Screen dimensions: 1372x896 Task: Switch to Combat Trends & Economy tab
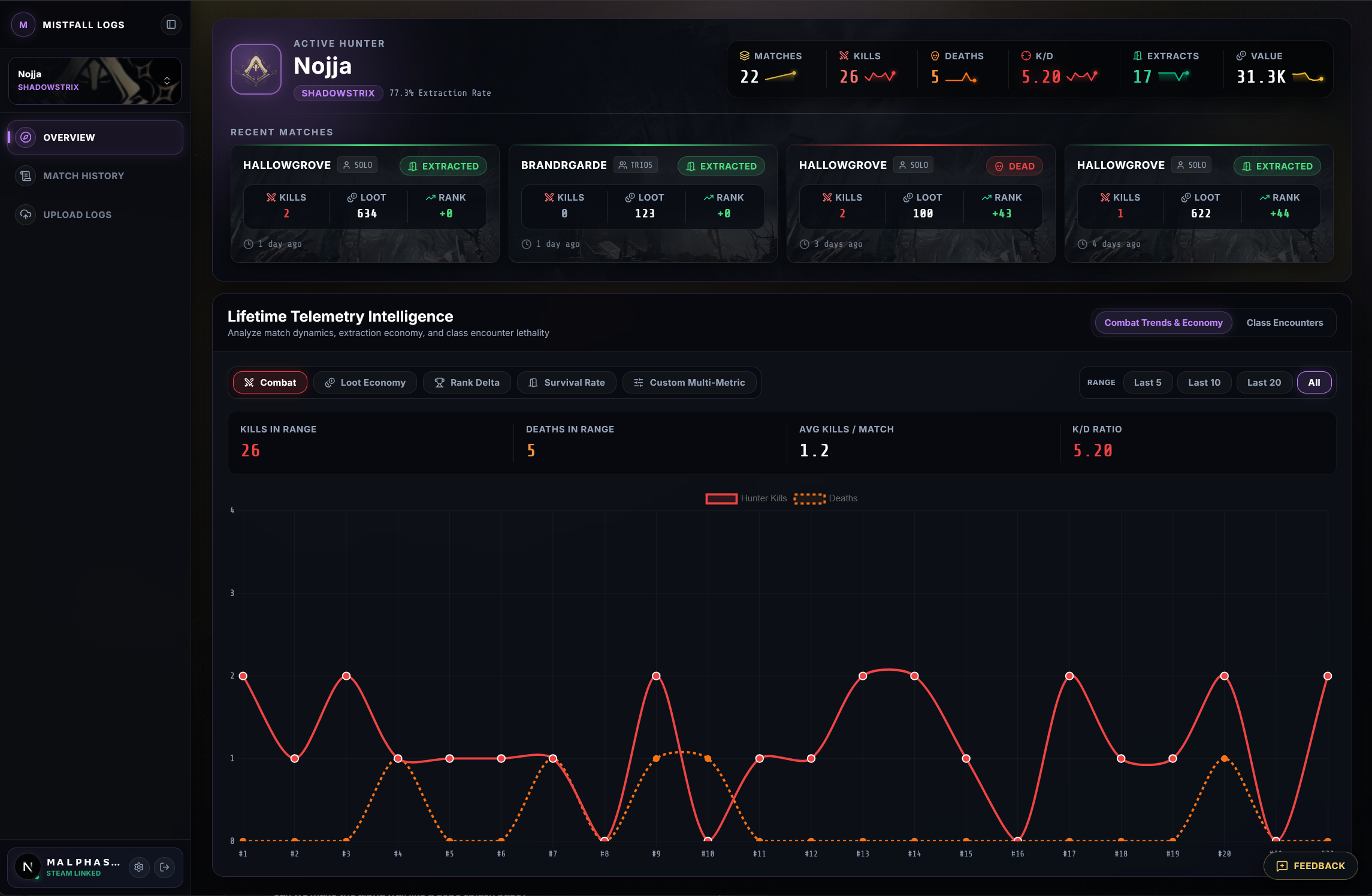pyautogui.click(x=1163, y=322)
